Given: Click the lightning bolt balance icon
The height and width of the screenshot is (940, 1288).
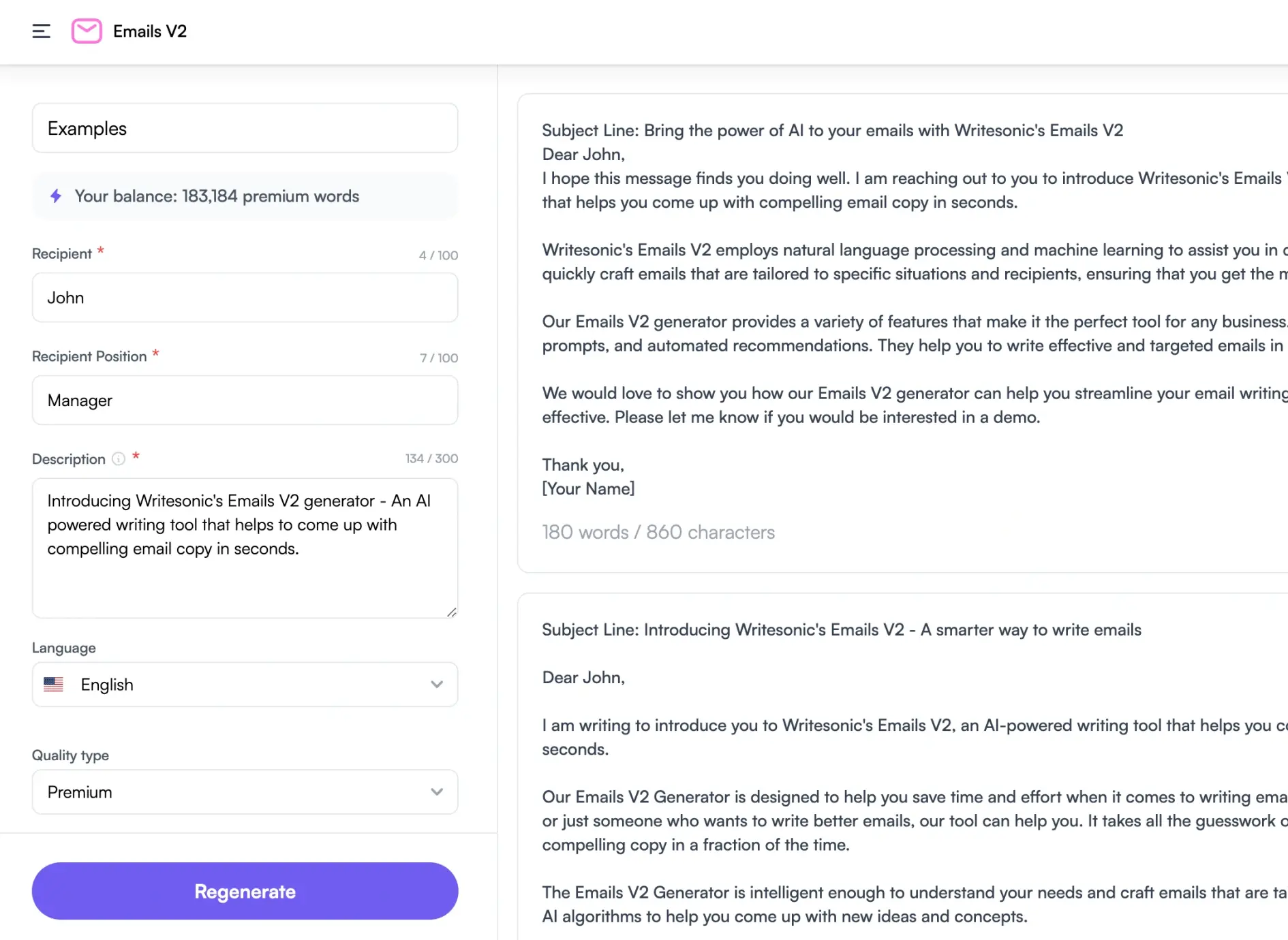Looking at the screenshot, I should click(56, 196).
